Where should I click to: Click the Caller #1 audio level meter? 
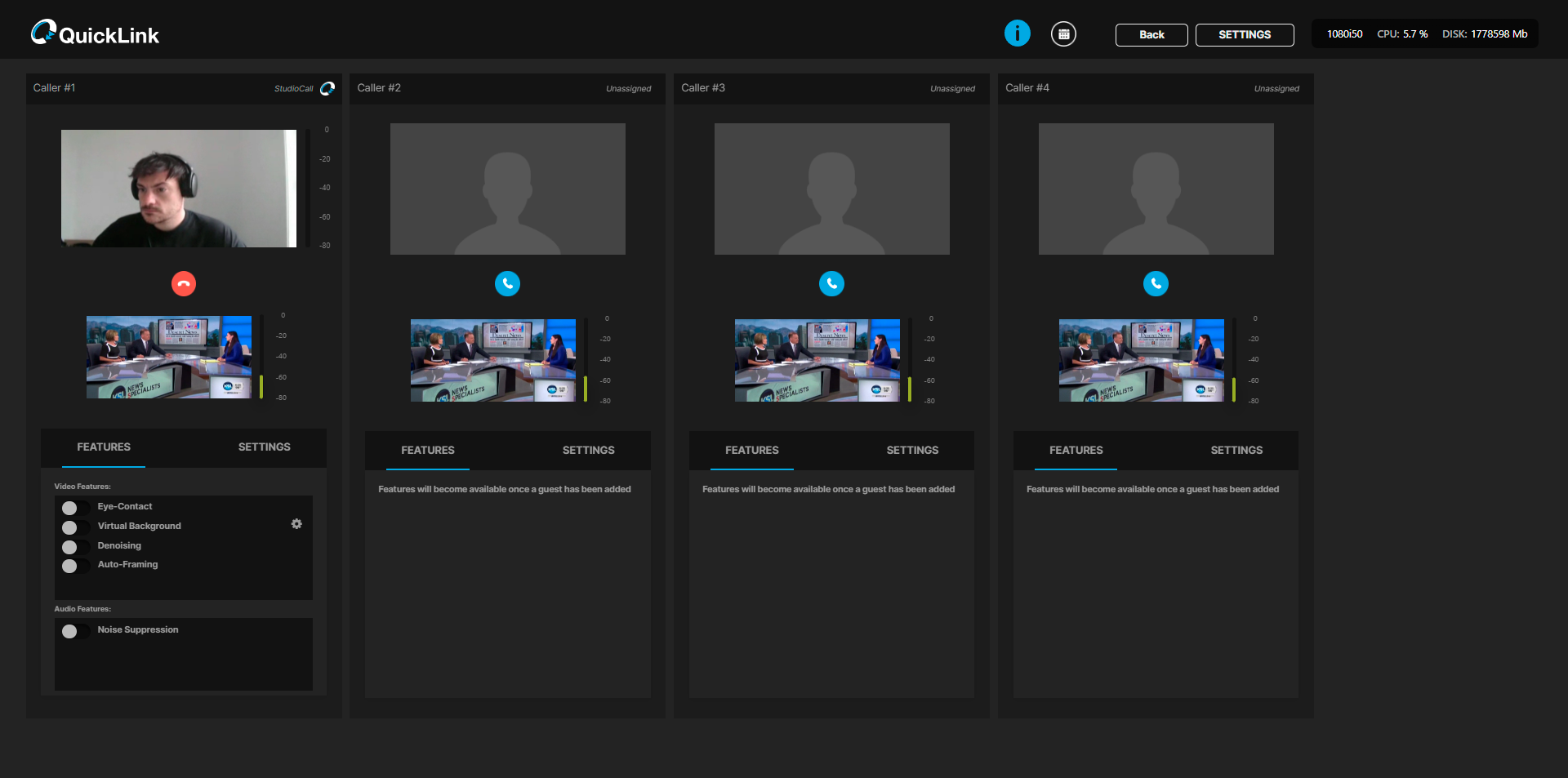tap(309, 188)
